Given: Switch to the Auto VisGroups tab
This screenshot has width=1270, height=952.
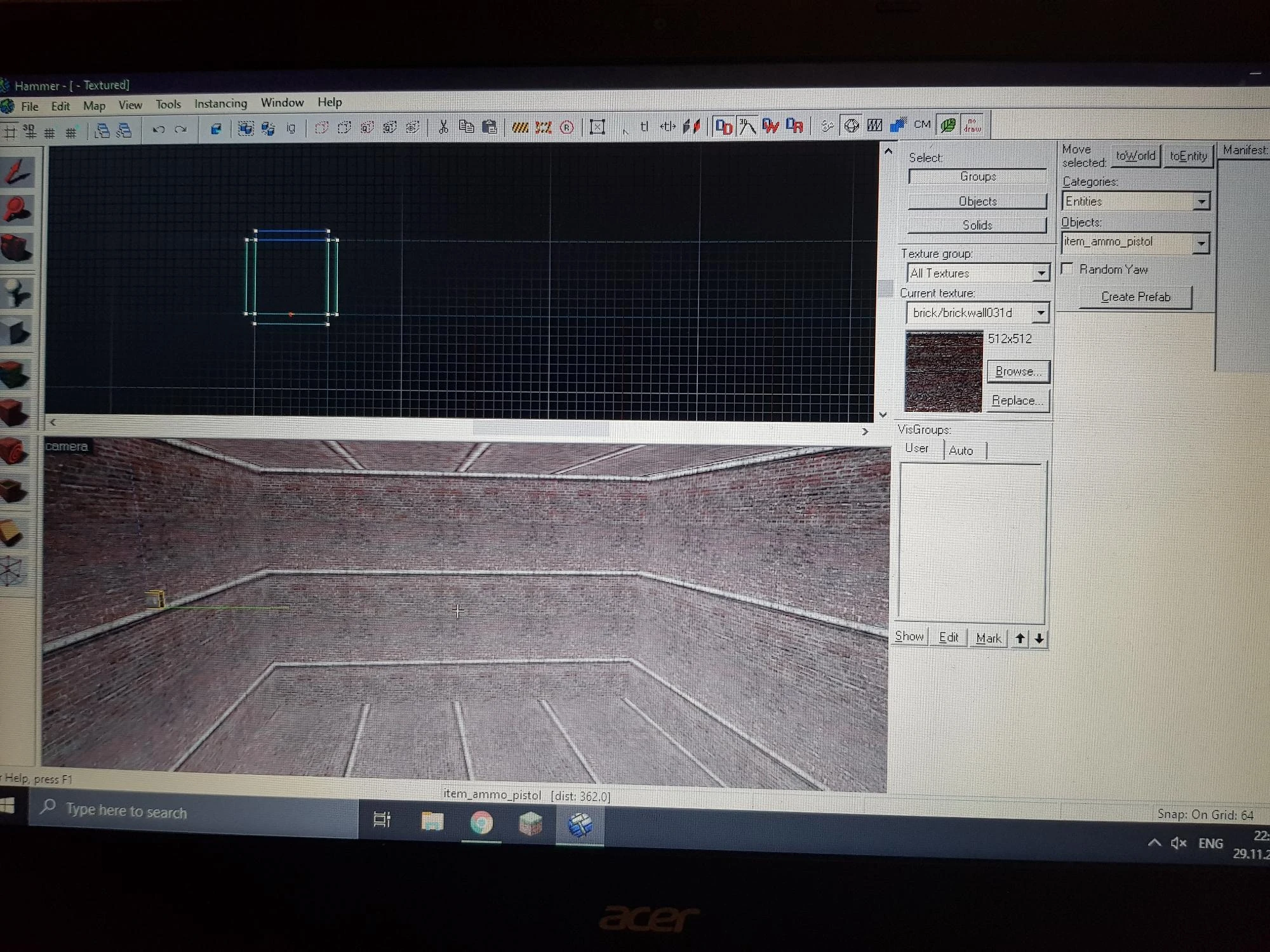Looking at the screenshot, I should coord(961,451).
